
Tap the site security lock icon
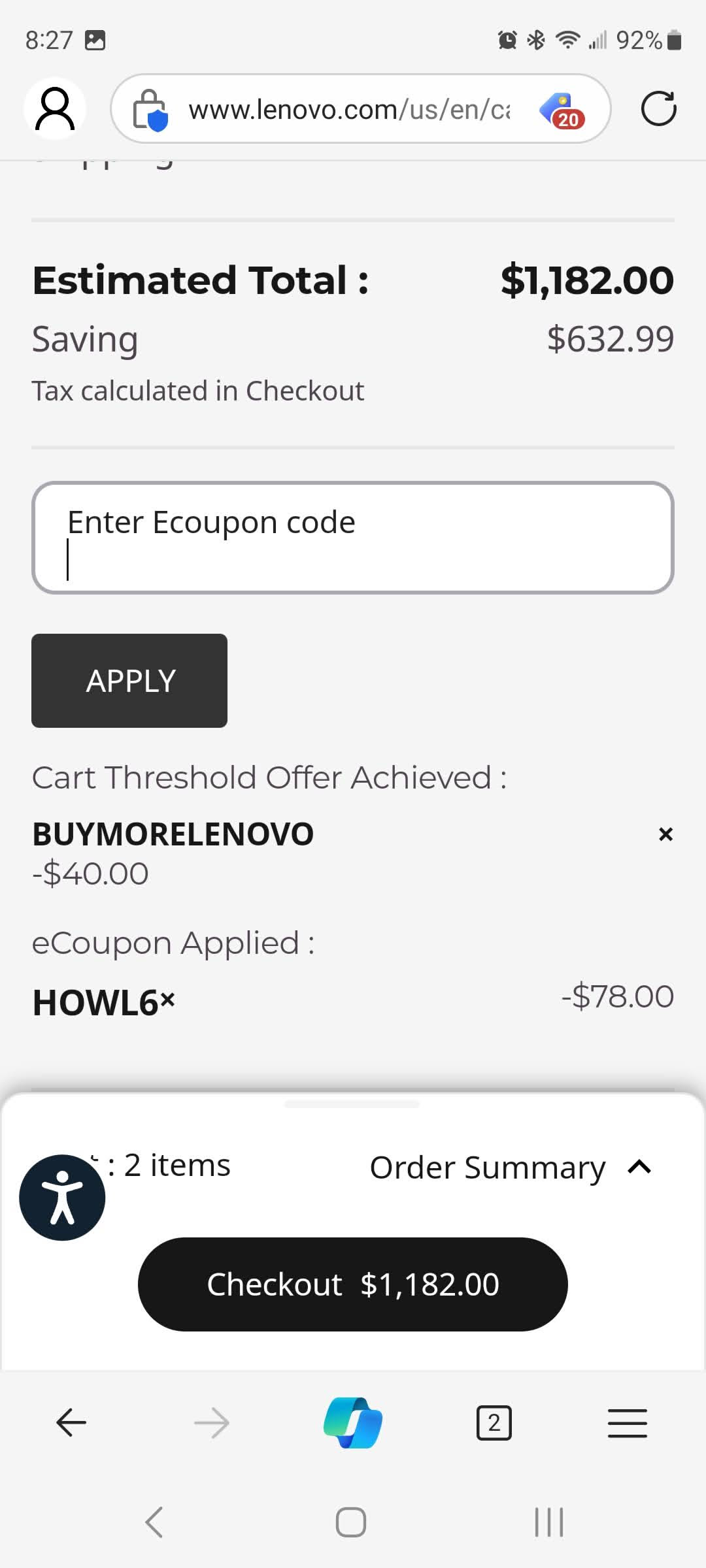pos(150,110)
